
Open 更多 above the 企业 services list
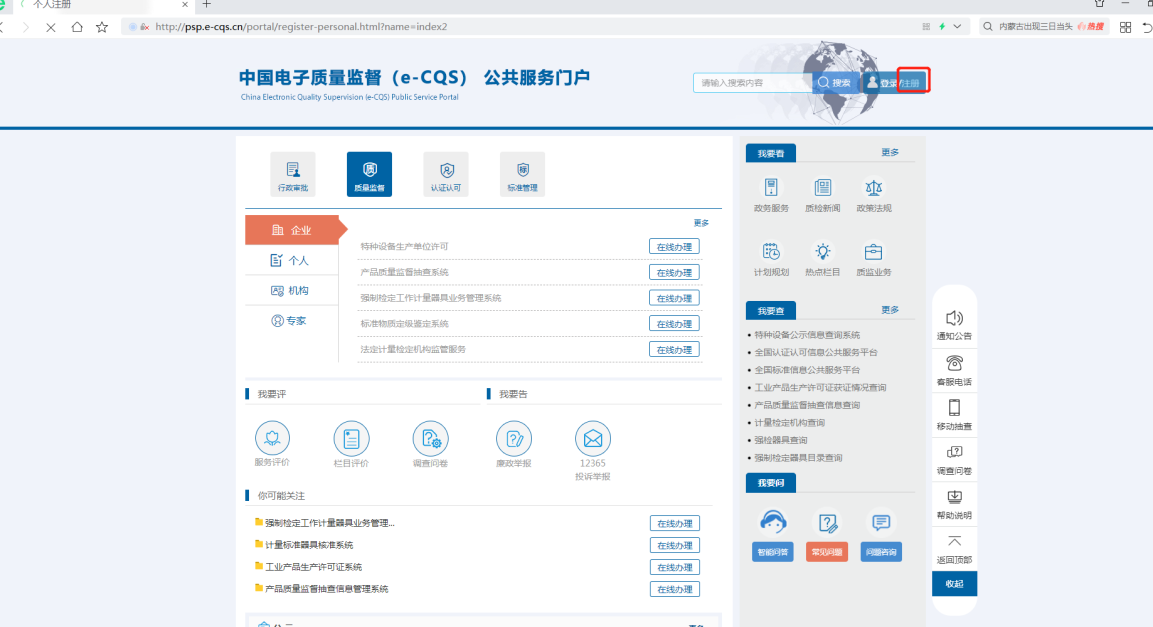point(701,223)
